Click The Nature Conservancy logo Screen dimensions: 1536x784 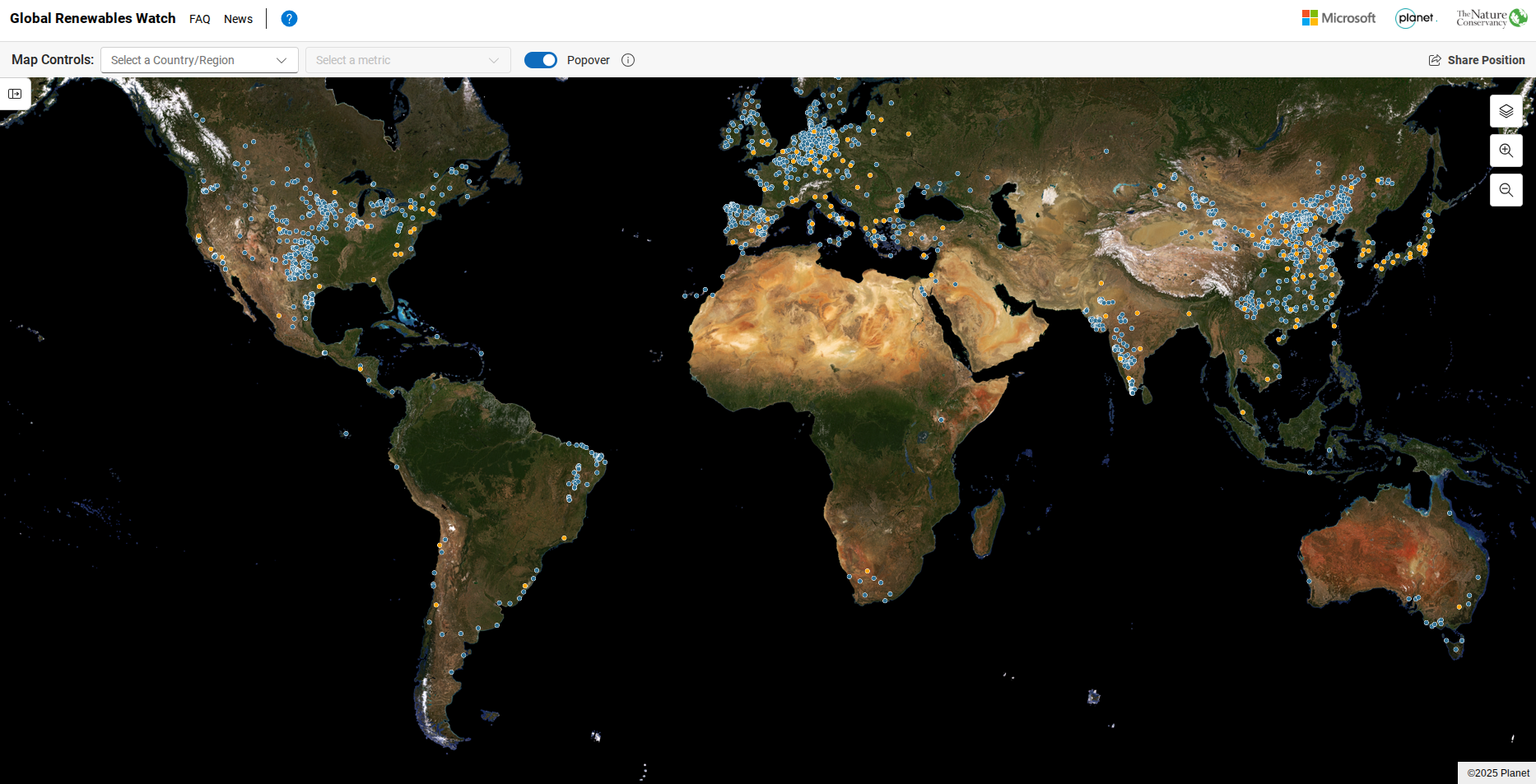tap(1491, 16)
